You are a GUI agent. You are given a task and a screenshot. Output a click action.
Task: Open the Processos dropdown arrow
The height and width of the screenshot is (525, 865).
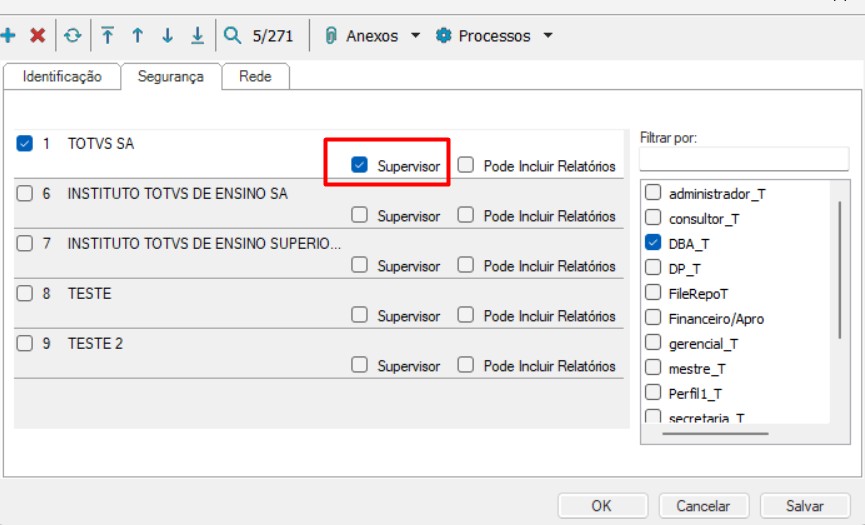point(548,36)
